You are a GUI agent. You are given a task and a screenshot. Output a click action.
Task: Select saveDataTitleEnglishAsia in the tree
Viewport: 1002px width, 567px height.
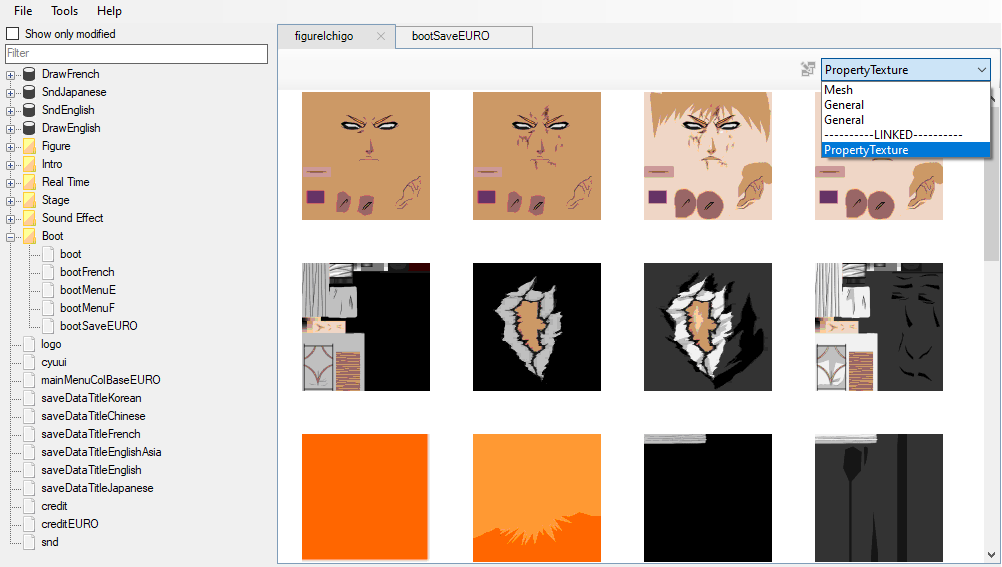coord(101,452)
